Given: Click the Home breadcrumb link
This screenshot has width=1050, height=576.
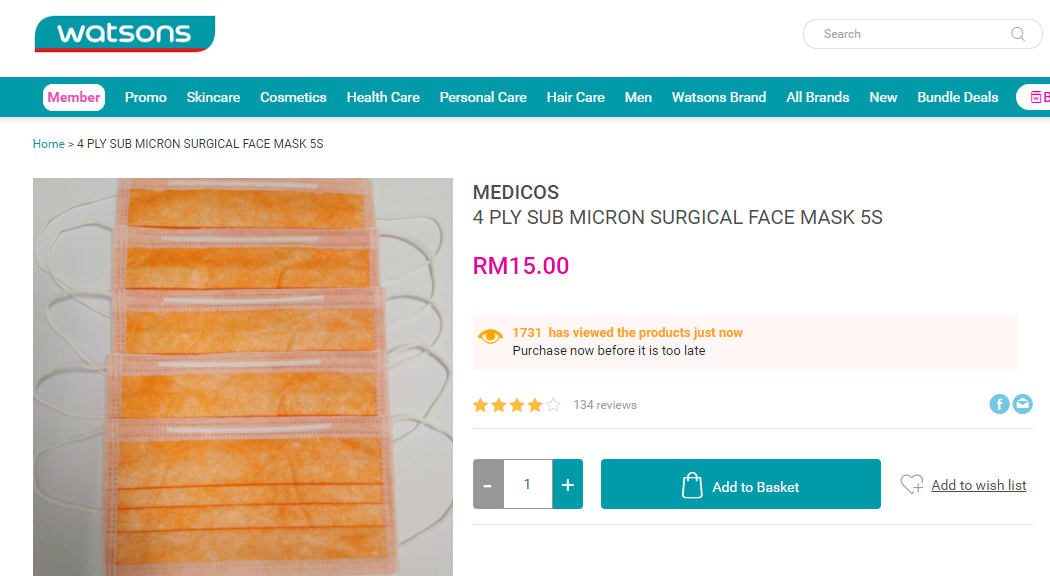Looking at the screenshot, I should click(48, 144).
